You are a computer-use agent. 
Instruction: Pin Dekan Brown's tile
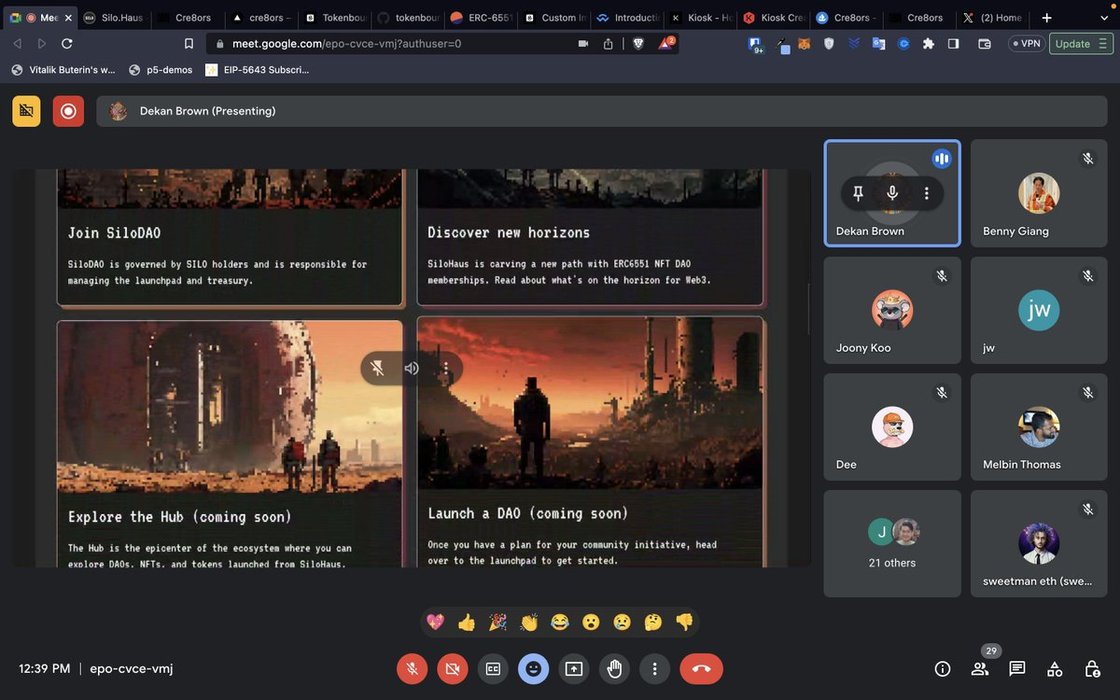(859, 193)
